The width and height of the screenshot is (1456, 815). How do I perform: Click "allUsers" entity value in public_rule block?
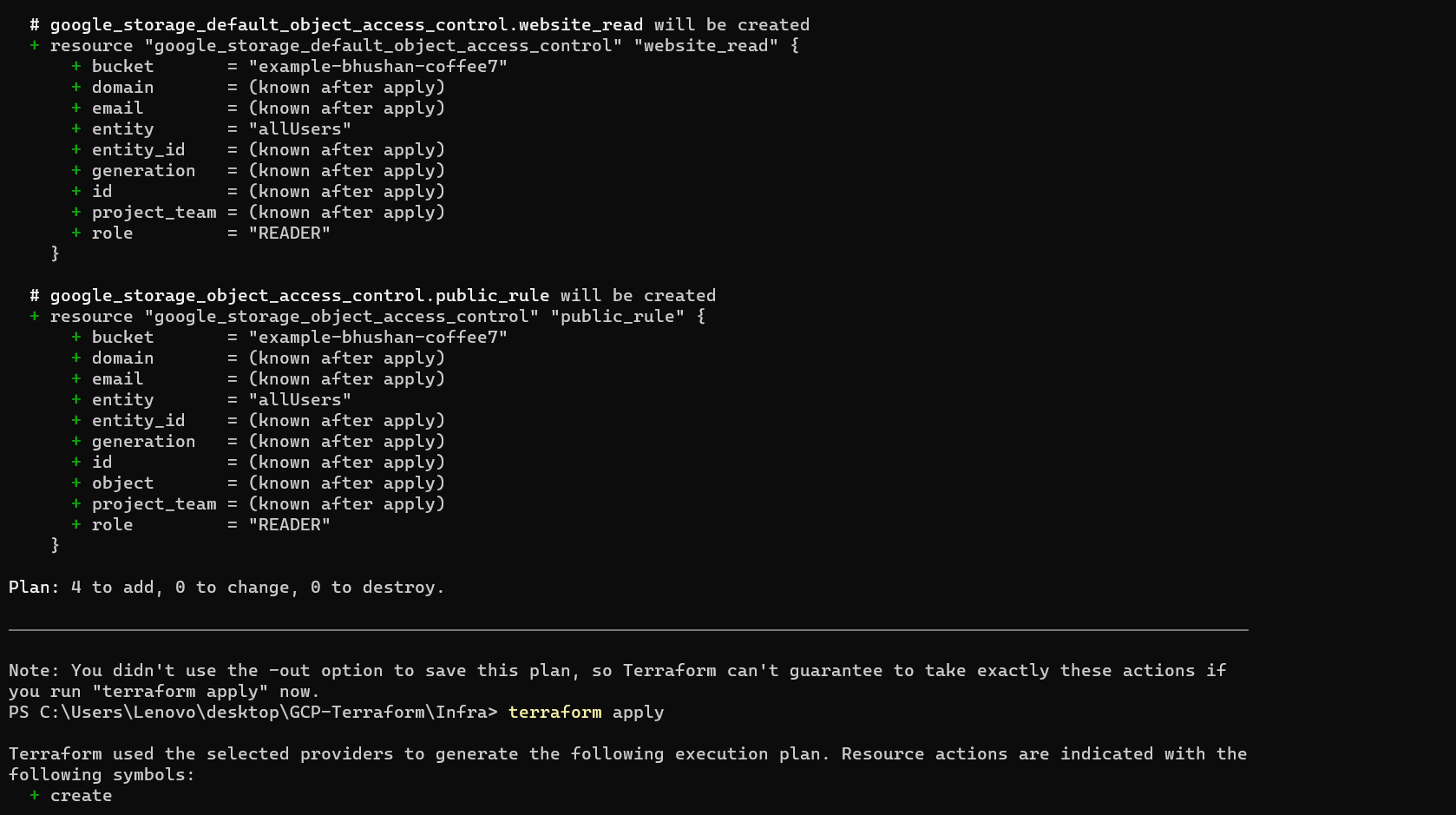point(299,400)
